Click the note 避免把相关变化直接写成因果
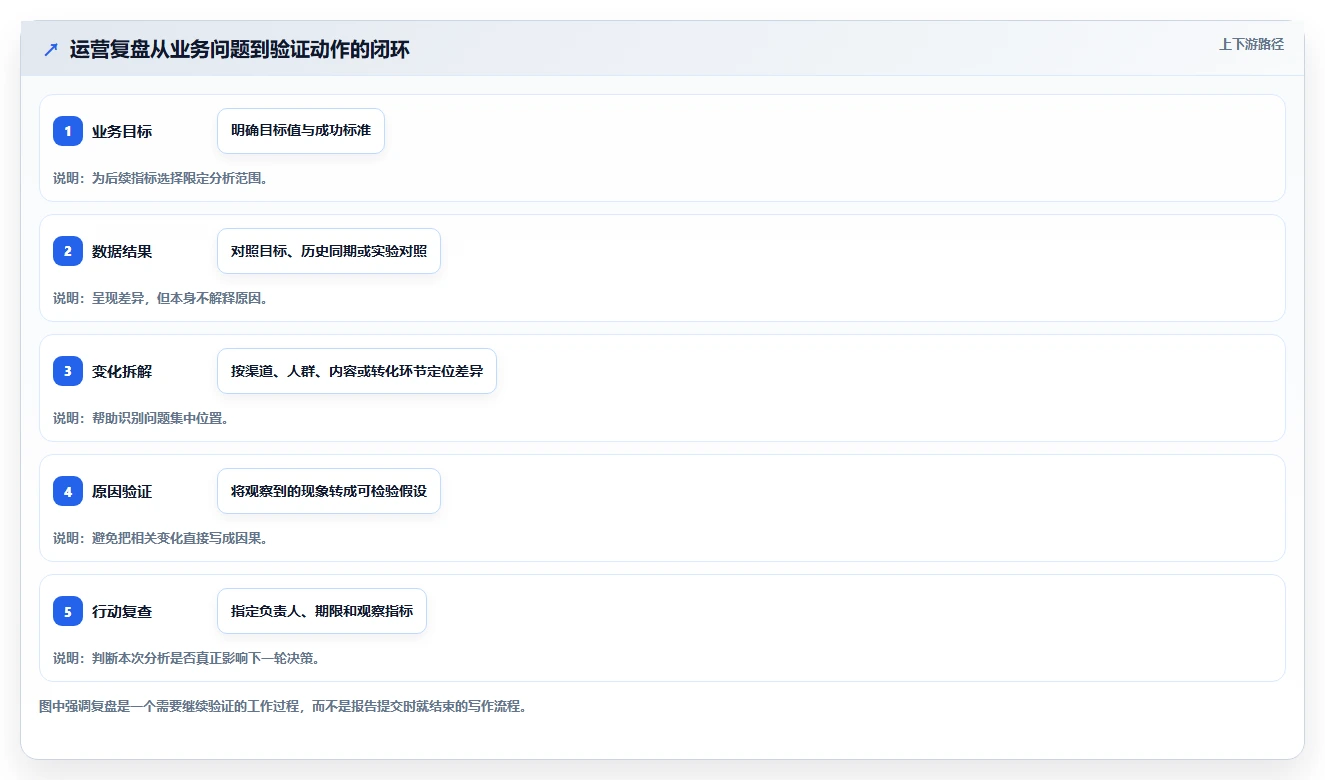Screen dimensions: 1325x780 point(179,538)
